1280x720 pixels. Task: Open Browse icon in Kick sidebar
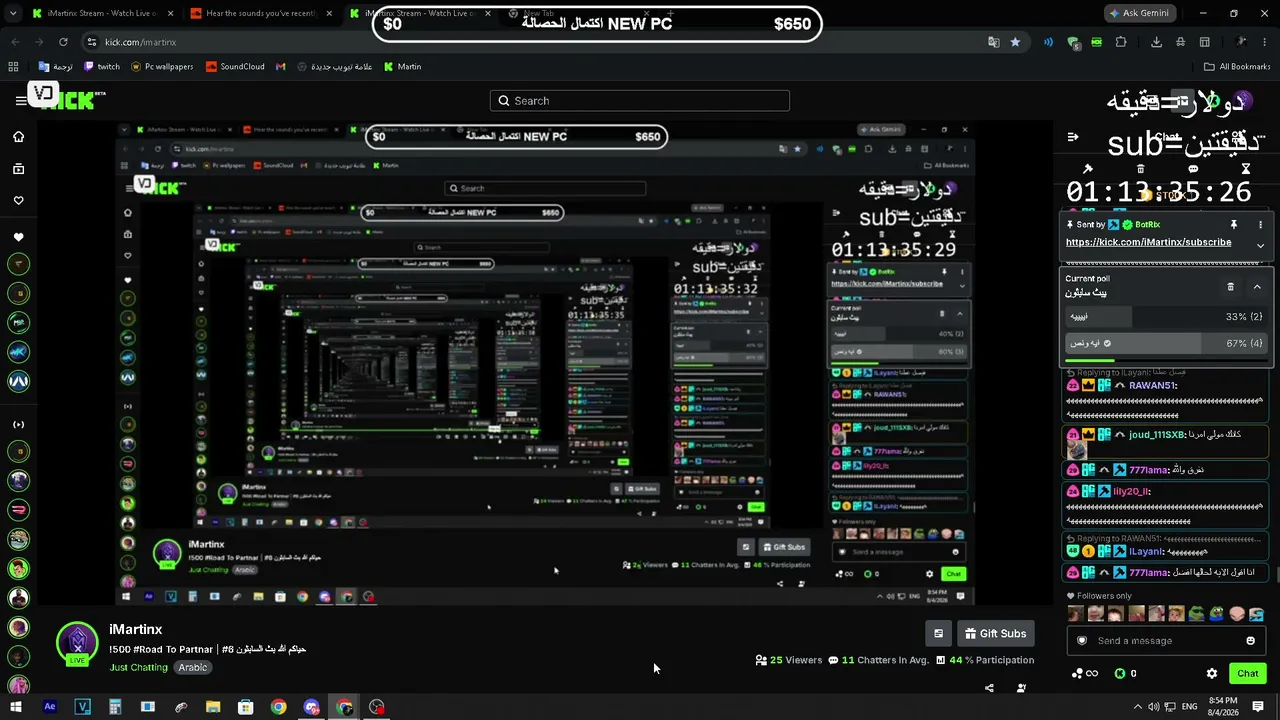coord(18,169)
